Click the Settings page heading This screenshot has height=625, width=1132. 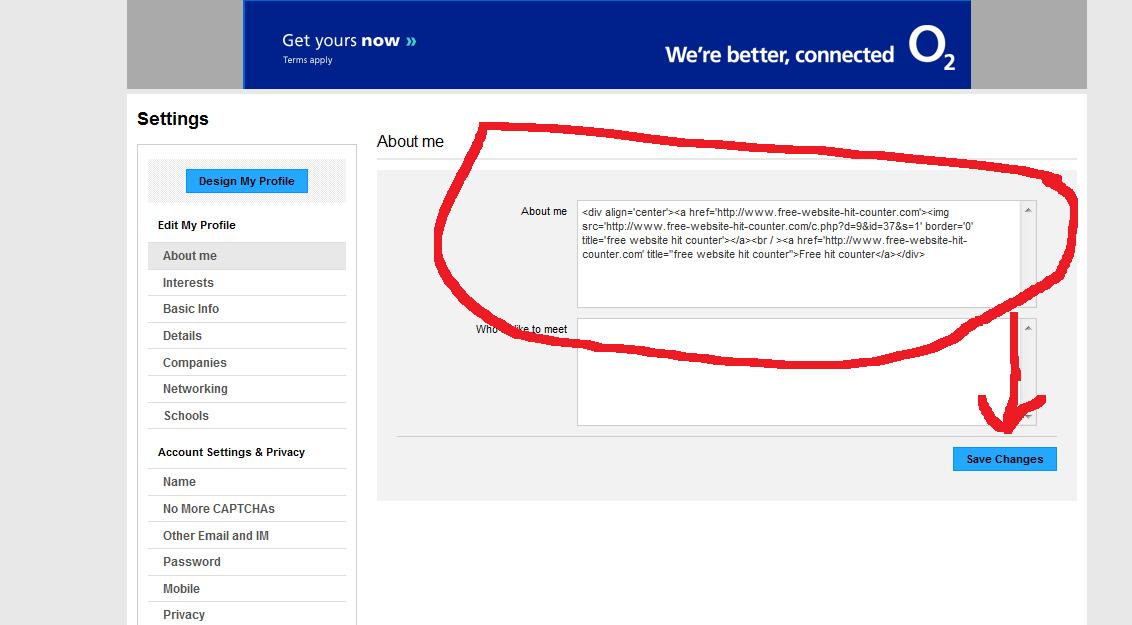[173, 119]
